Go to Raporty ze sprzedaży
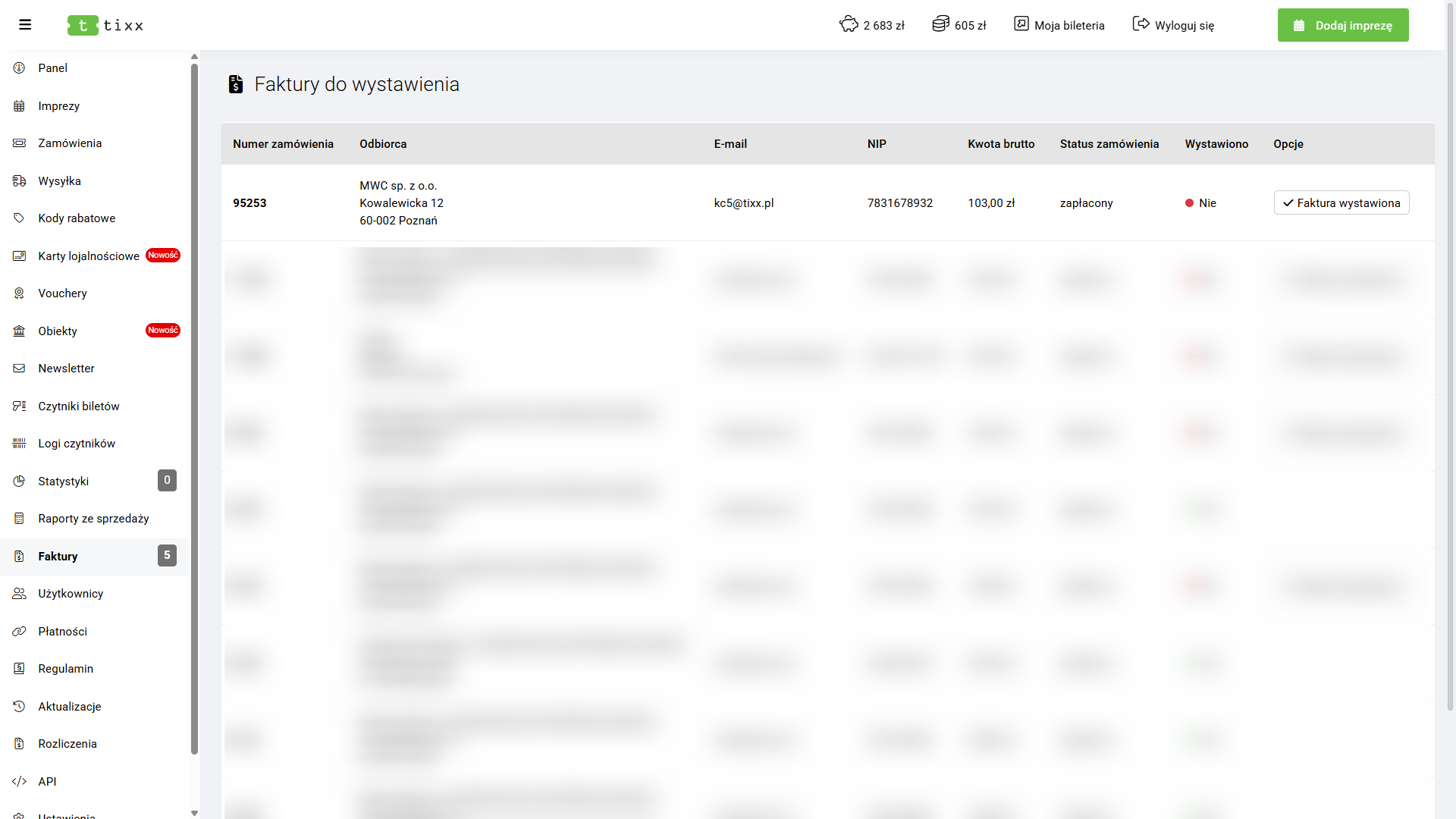This screenshot has height=819, width=1456. click(x=93, y=519)
